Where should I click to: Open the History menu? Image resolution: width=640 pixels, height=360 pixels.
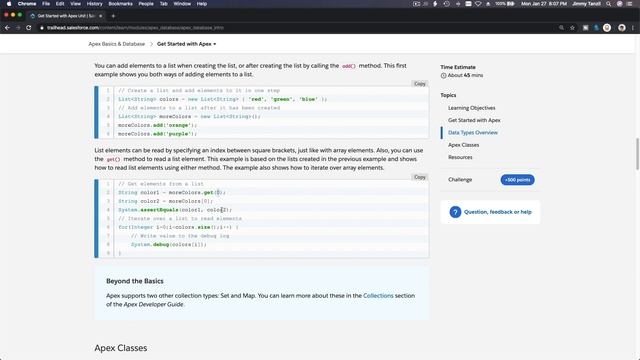[x=94, y=4]
